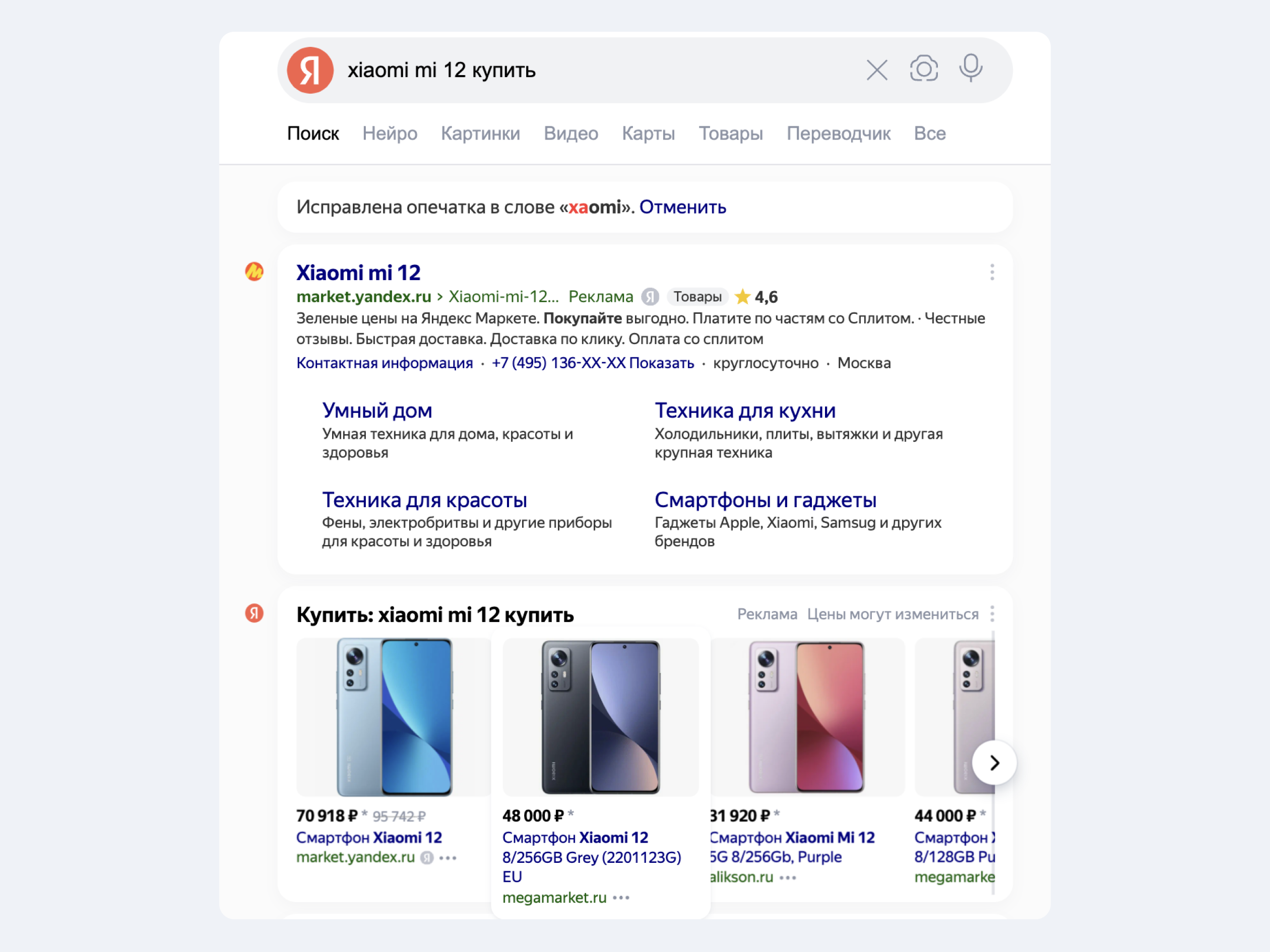Screen dimensions: 1270x952
Task: Open the Умный дом sitelink
Action: point(376,411)
